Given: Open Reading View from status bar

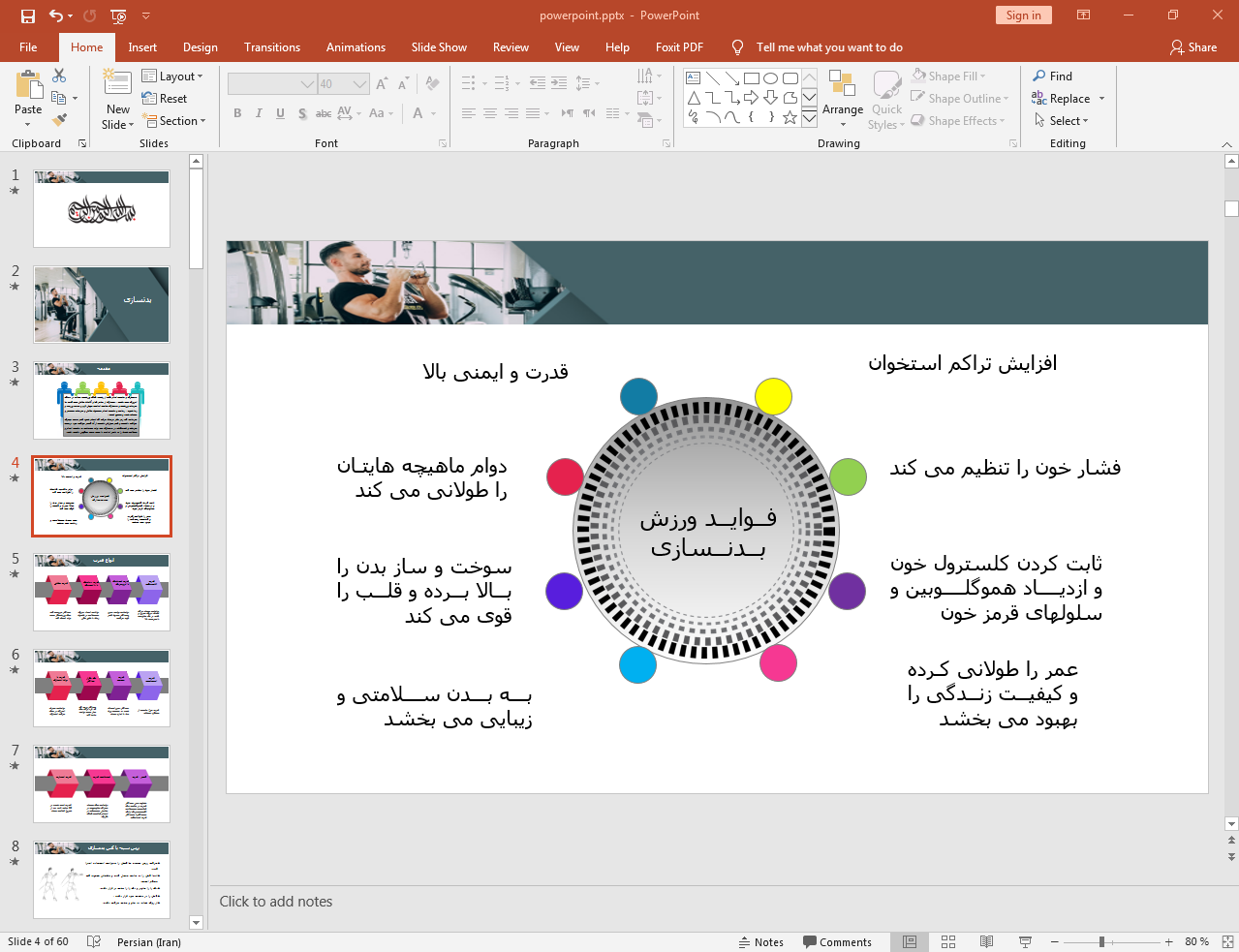Looking at the screenshot, I should pyautogui.click(x=986, y=941).
